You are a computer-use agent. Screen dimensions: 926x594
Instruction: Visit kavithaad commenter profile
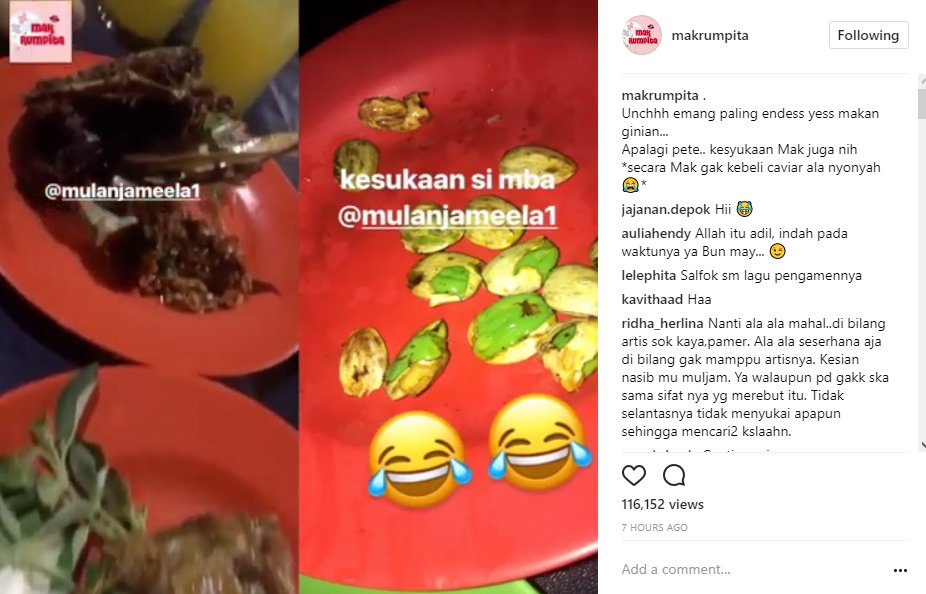pyautogui.click(x=652, y=299)
